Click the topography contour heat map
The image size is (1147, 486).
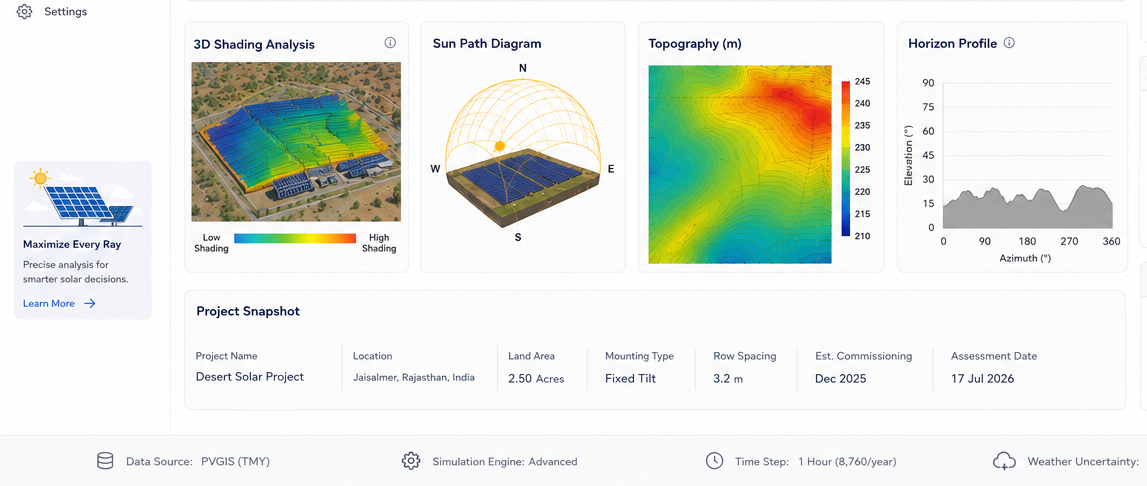[740, 164]
